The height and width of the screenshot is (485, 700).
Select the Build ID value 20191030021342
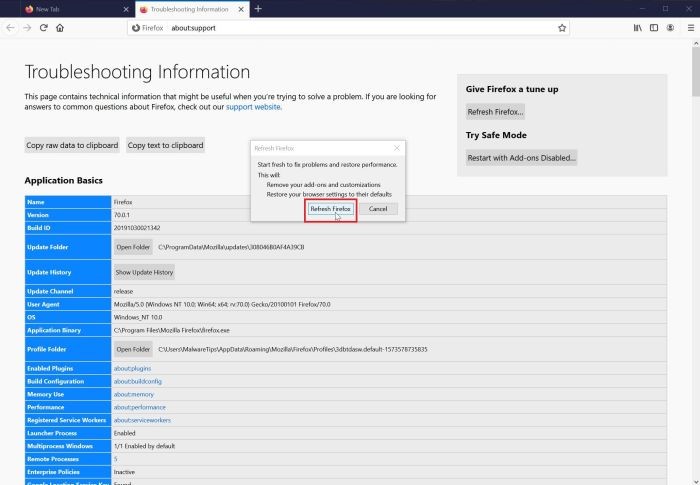pyautogui.click(x=137, y=228)
